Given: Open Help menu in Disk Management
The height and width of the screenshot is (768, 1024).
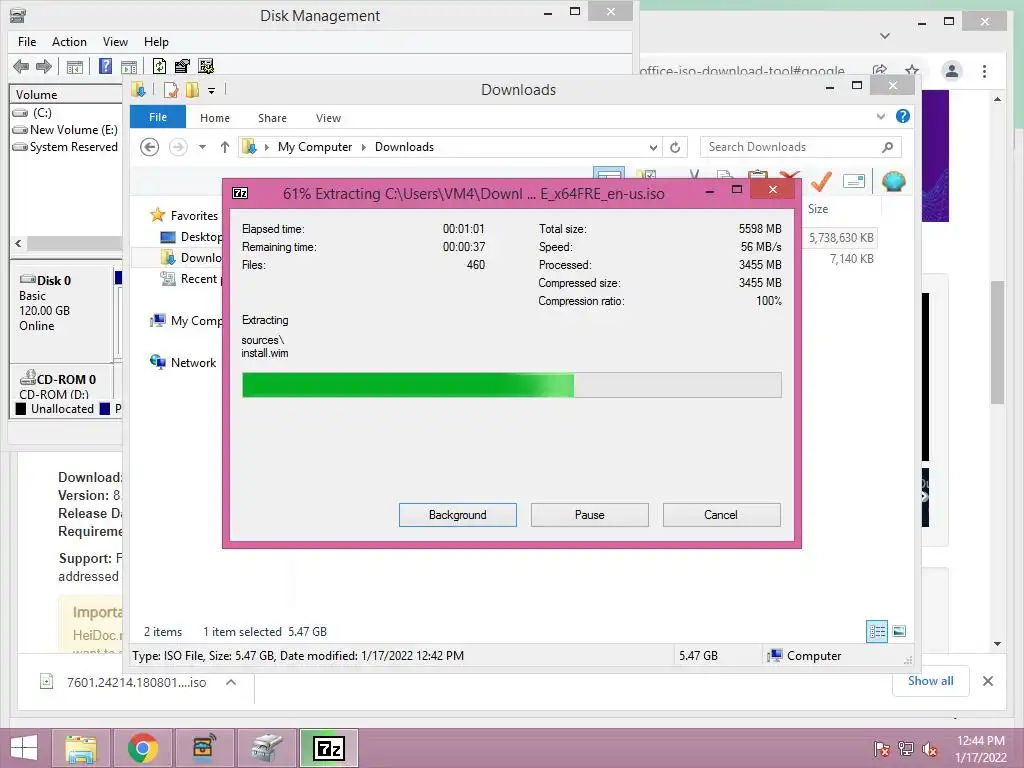Looking at the screenshot, I should coord(156,42).
